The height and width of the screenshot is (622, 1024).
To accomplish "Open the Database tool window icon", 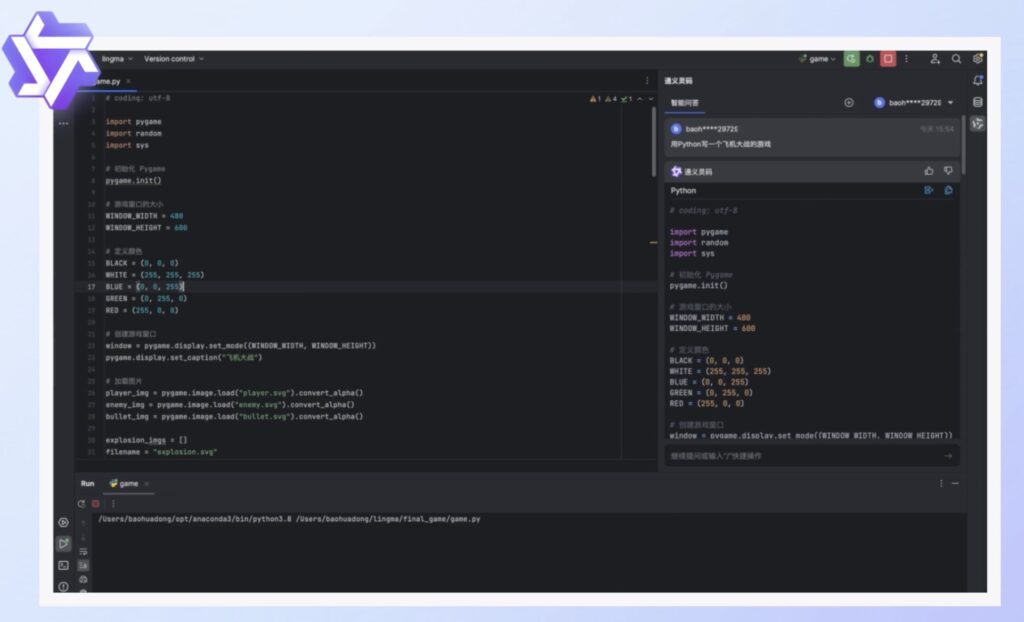I will [x=978, y=101].
